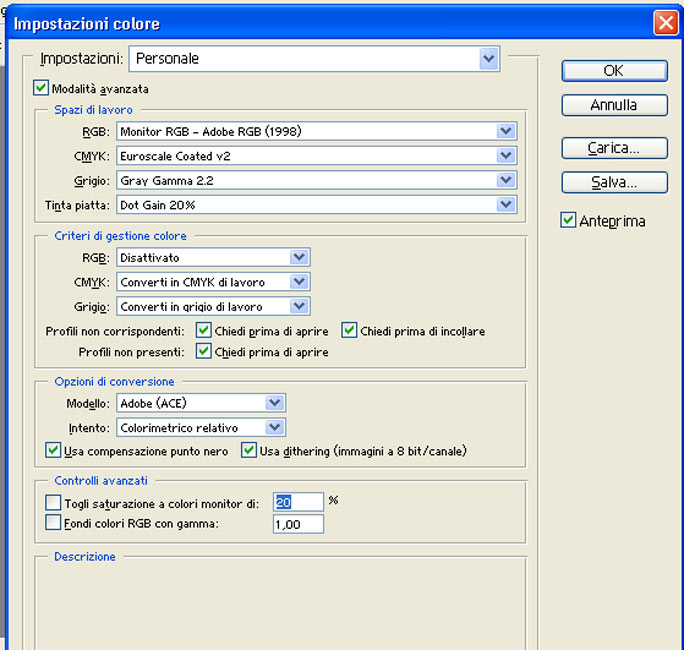Disable Modalità avanzata checkbox
This screenshot has height=650, width=684.
[41, 88]
